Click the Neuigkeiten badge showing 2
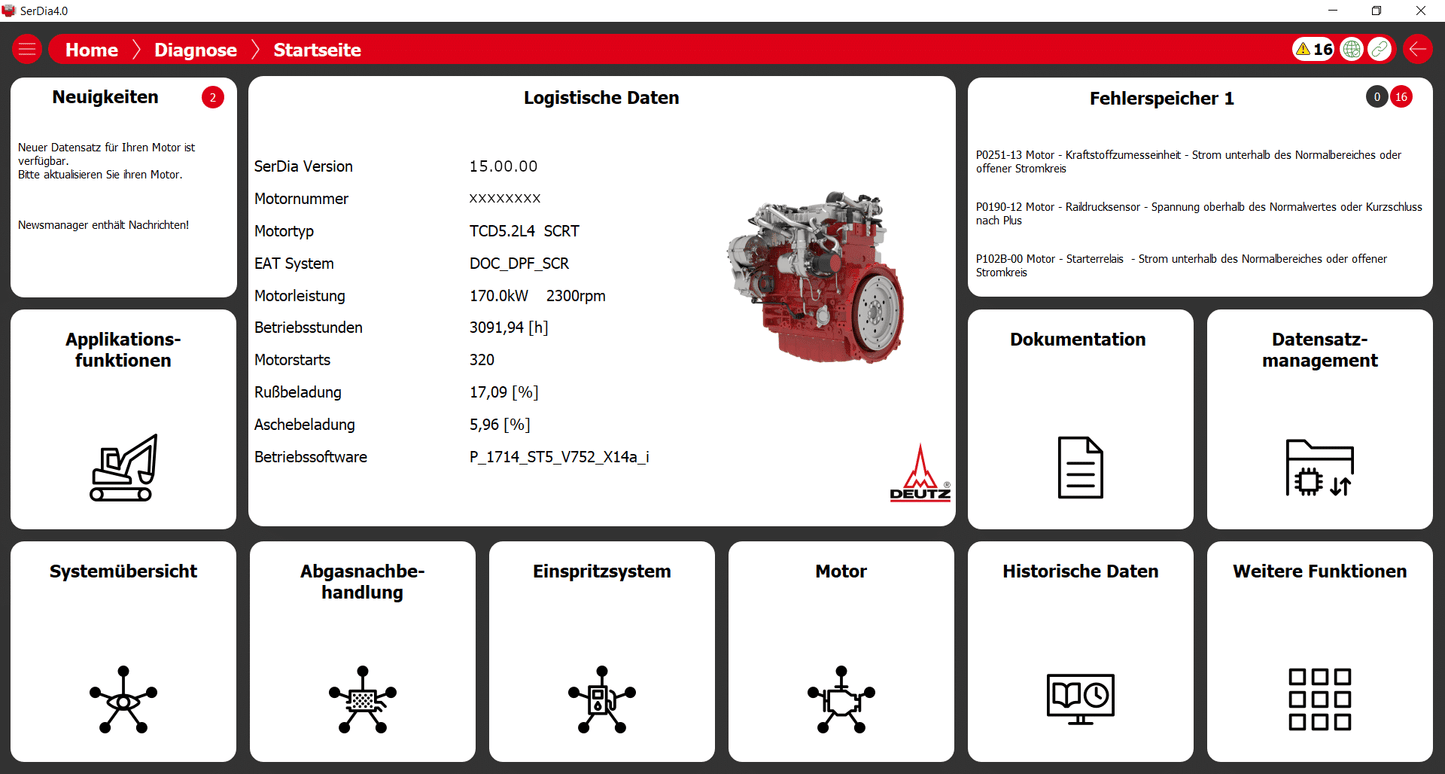The width and height of the screenshot is (1445, 774). 212,97
